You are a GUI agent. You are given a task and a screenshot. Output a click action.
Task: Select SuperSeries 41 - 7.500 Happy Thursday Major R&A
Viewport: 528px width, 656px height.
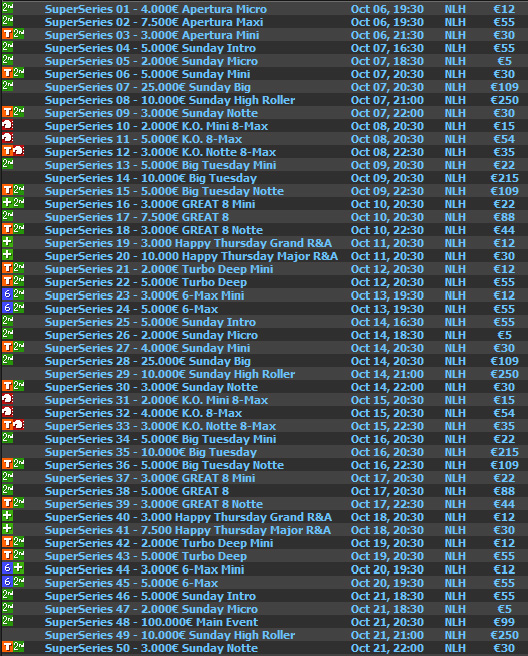point(187,530)
